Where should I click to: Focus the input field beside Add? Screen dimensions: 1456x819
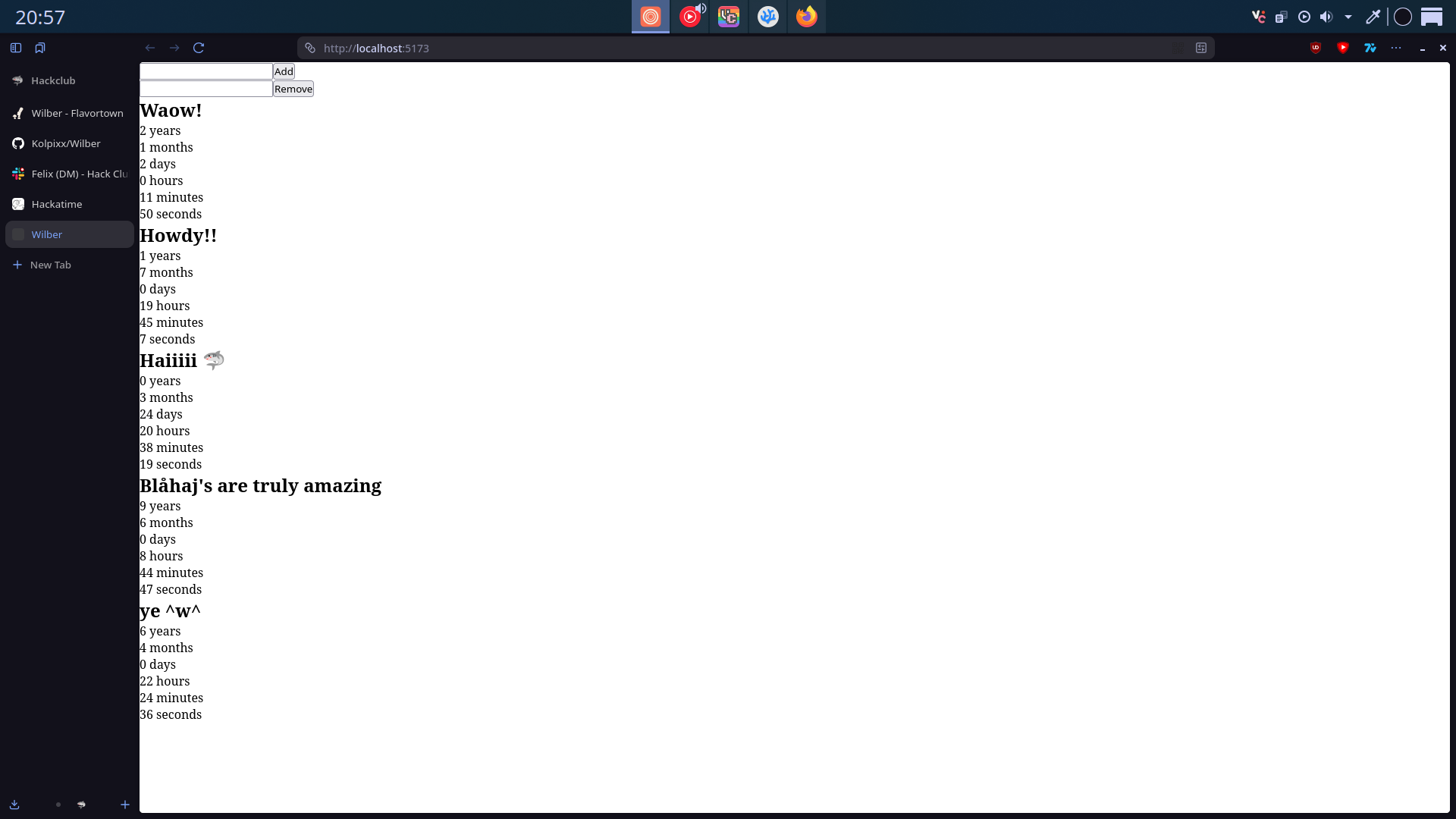pos(206,71)
